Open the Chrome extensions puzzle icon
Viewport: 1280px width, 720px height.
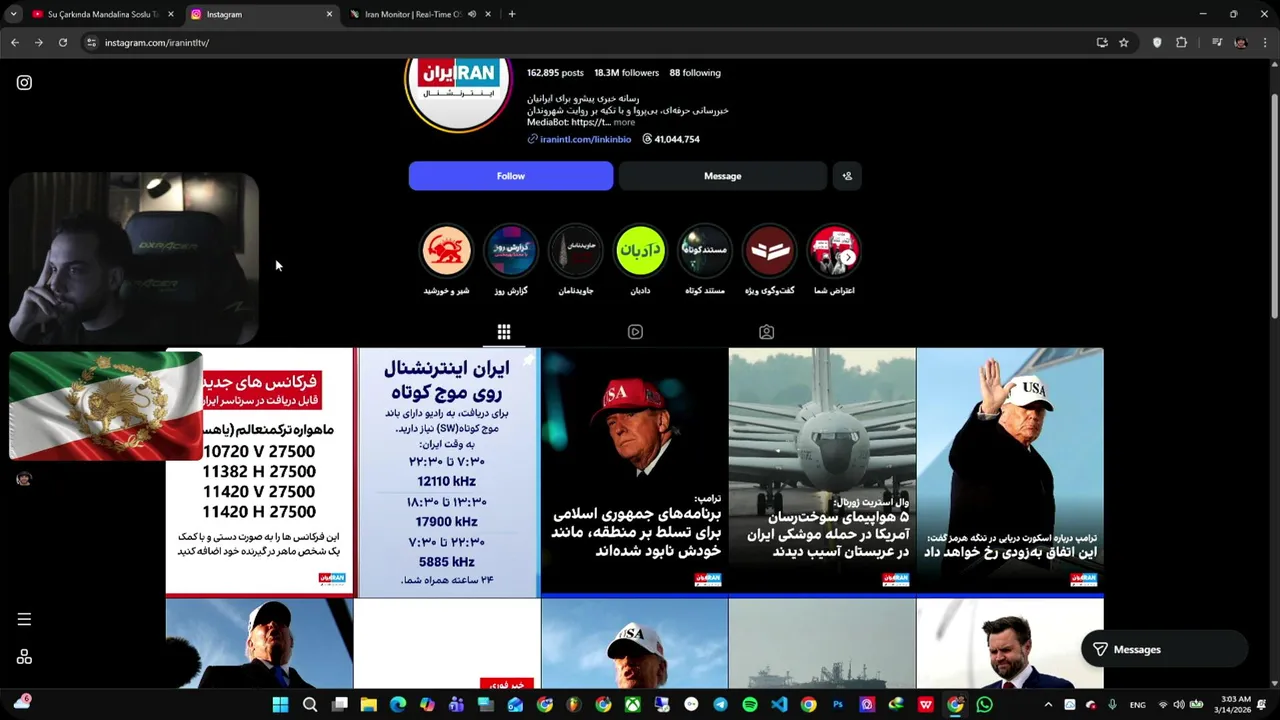tap(1181, 43)
